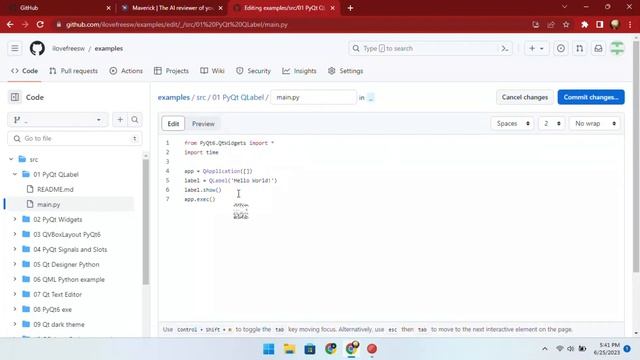
Task: Show hidden system tray icons chevron
Action: 544,349
